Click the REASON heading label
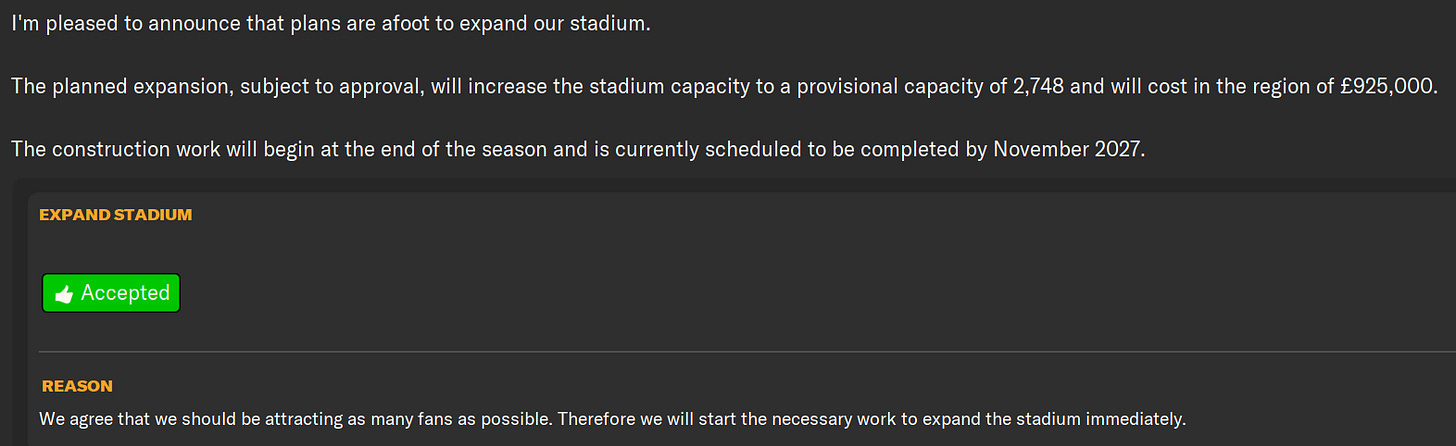This screenshot has width=1456, height=446. click(x=77, y=386)
